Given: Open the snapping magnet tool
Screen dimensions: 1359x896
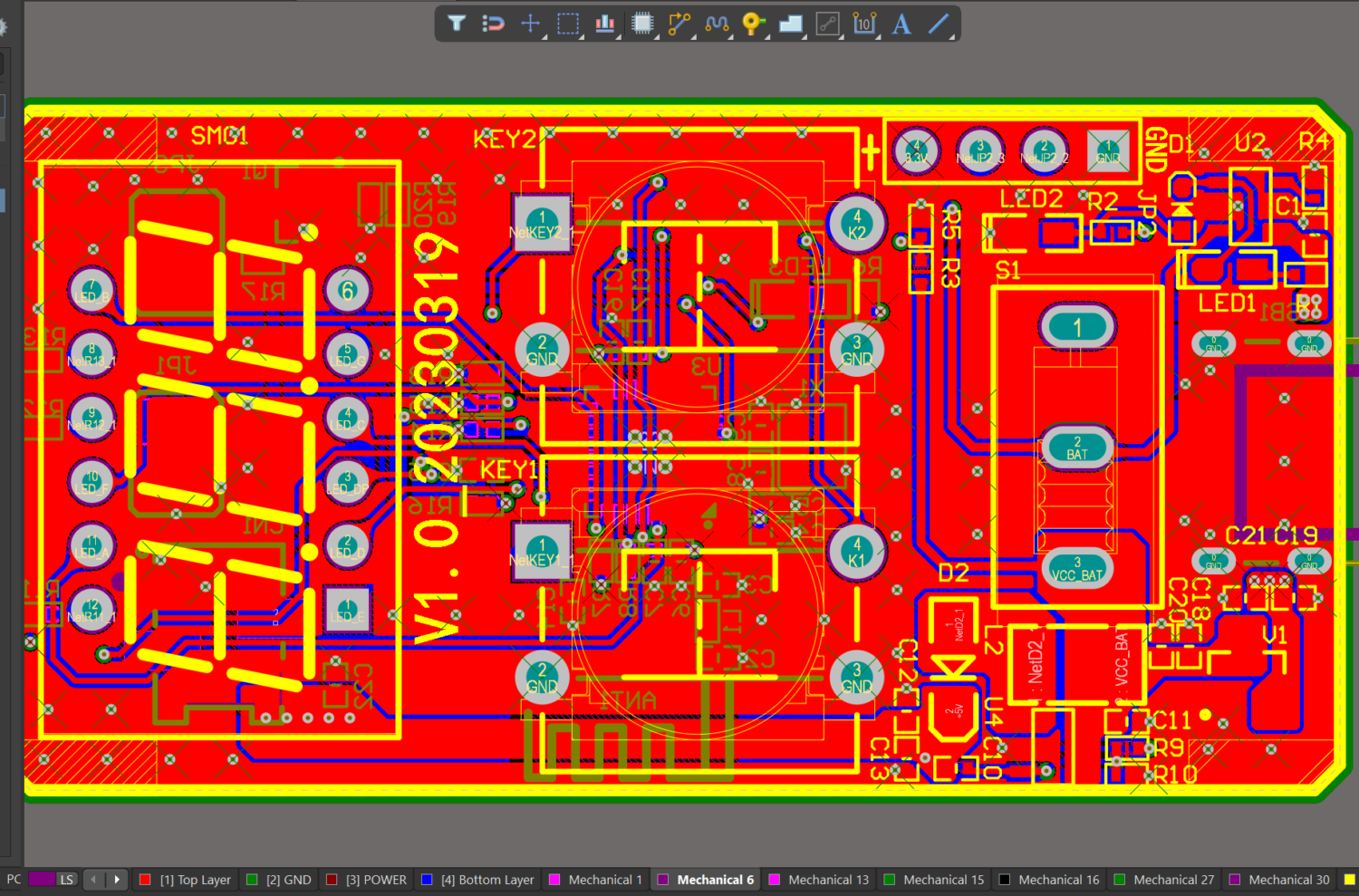Looking at the screenshot, I should click(x=493, y=24).
